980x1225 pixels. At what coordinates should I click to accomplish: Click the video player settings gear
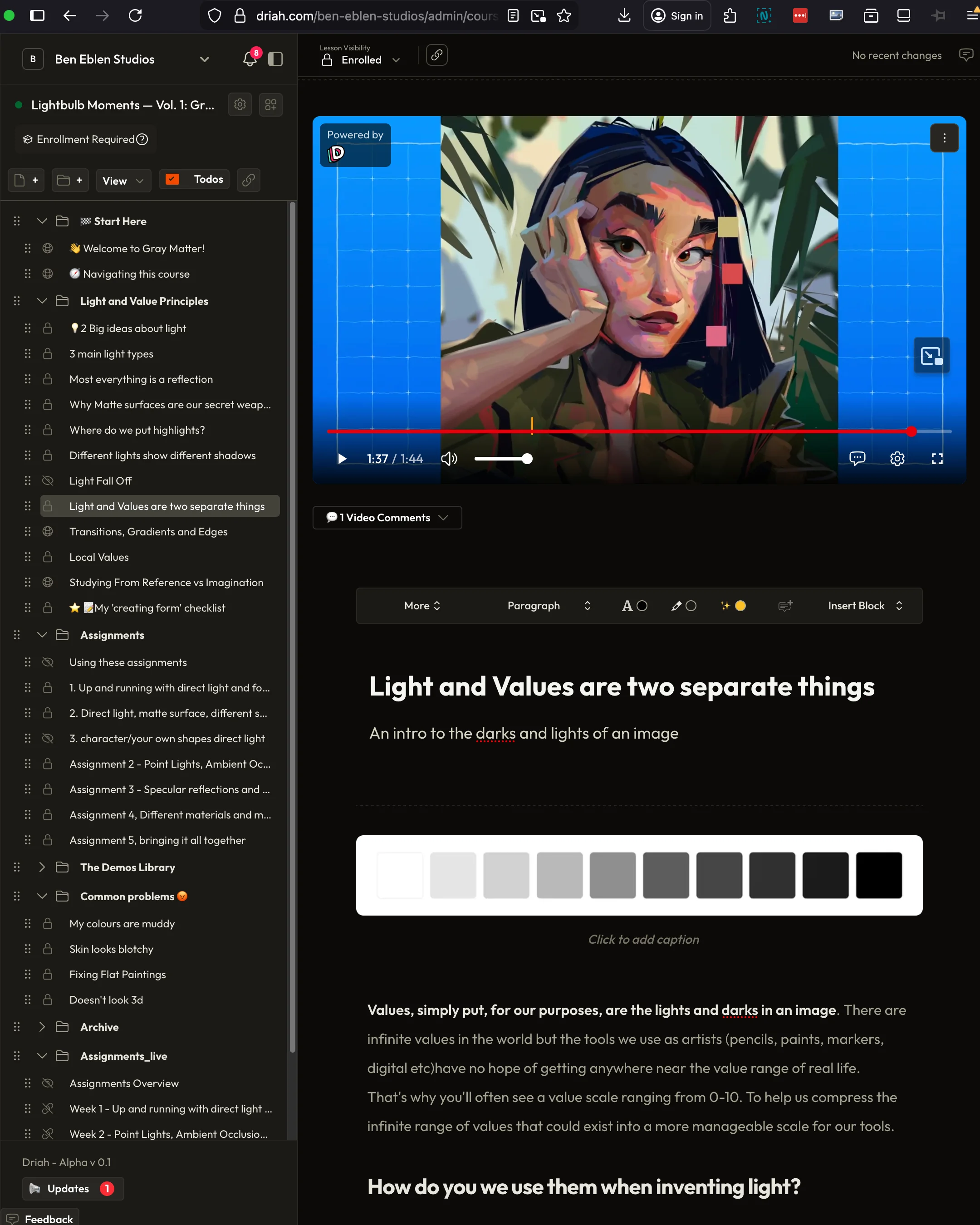click(897, 459)
